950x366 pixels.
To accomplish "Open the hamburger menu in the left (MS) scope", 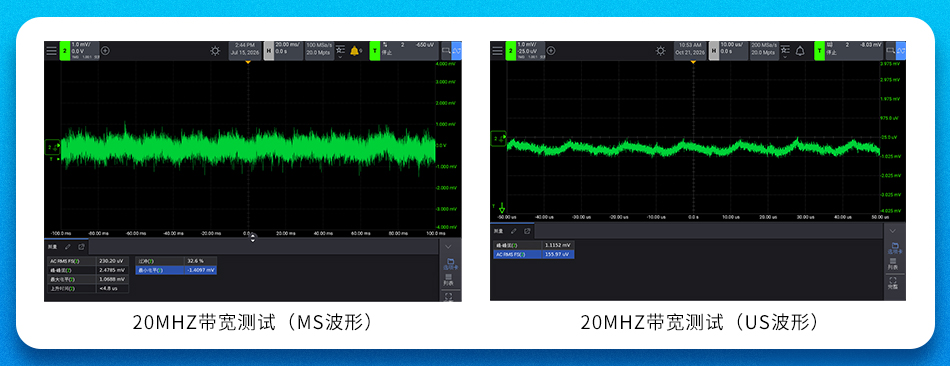I will (51, 51).
